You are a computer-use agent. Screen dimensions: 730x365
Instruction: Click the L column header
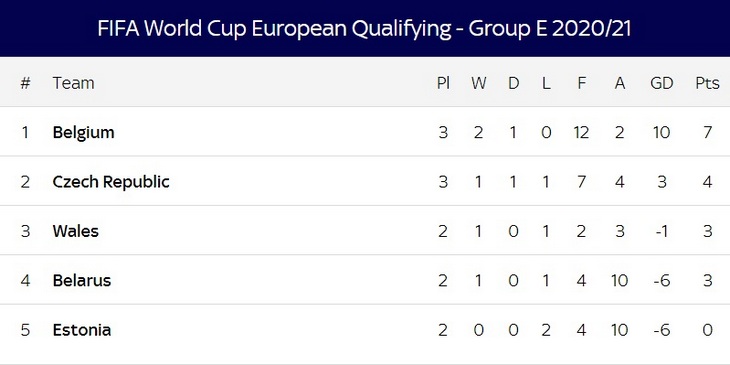click(546, 83)
